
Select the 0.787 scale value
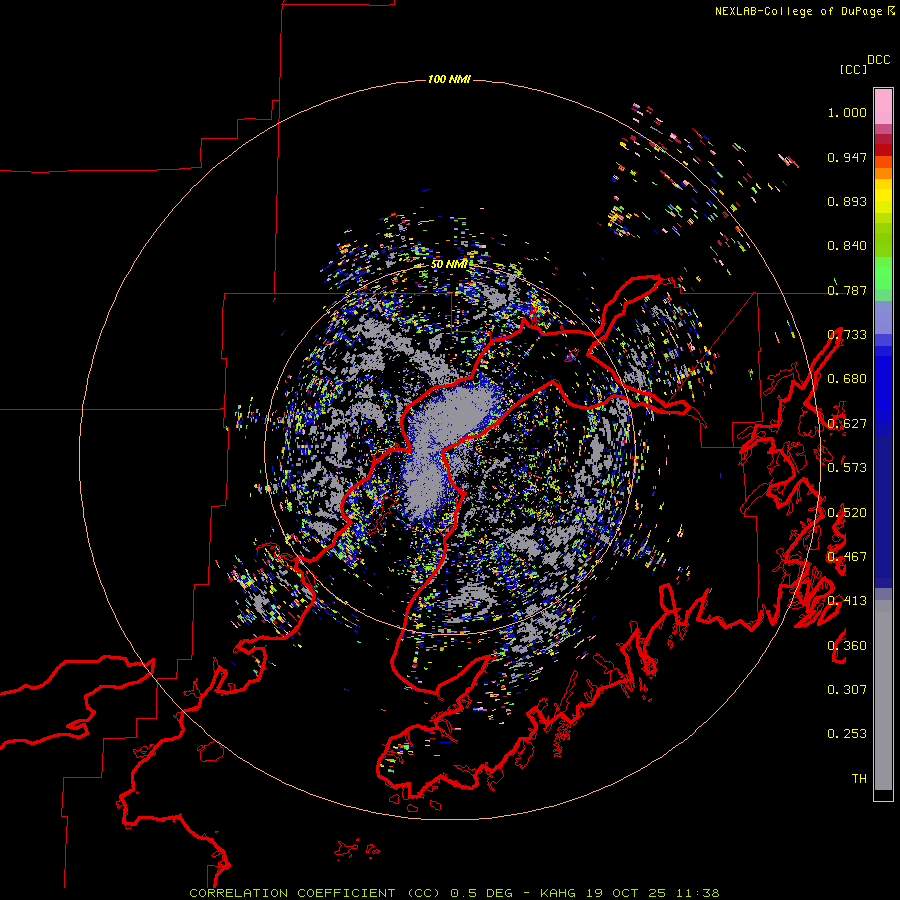847,290
